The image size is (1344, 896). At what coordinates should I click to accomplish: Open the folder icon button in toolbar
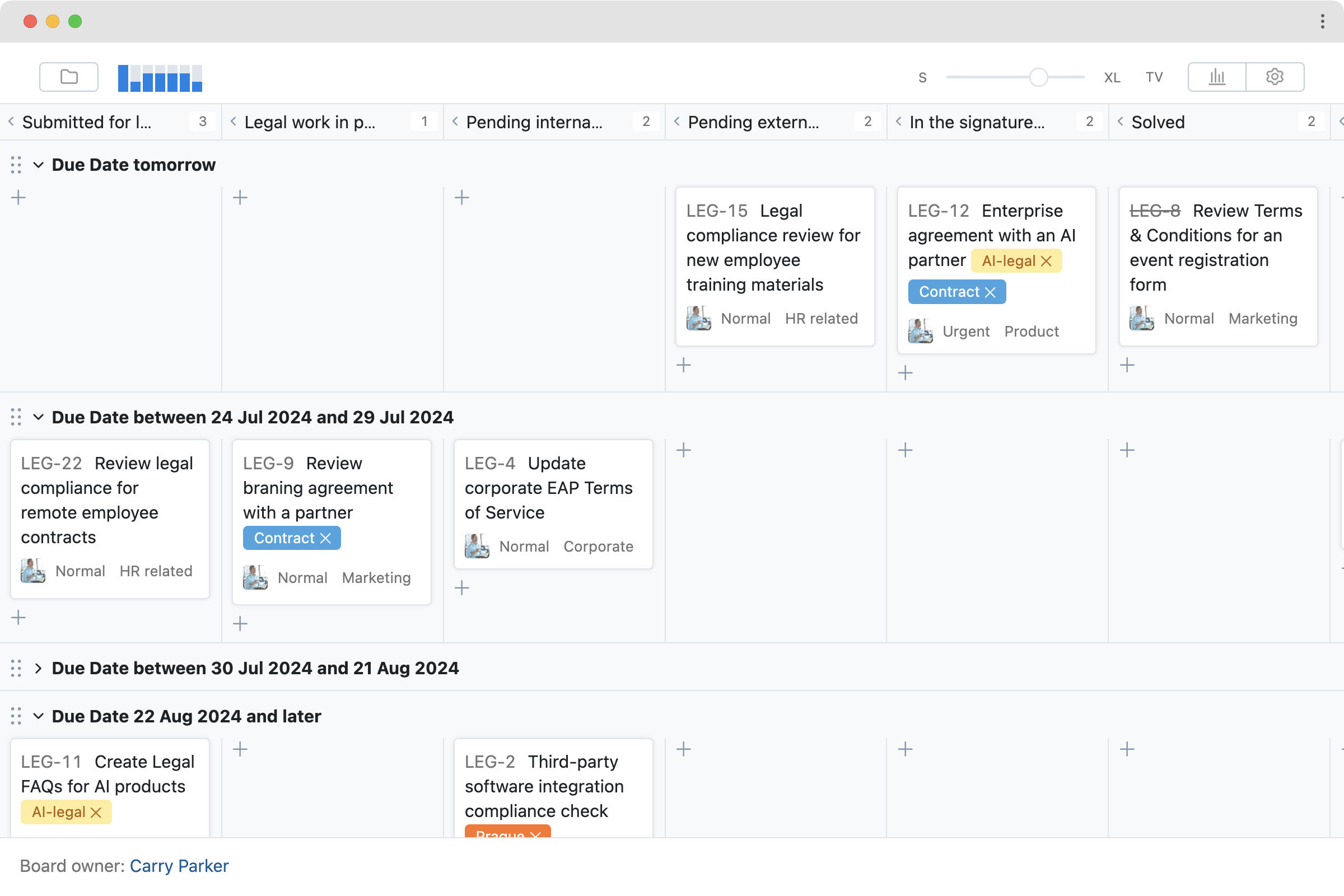68,77
